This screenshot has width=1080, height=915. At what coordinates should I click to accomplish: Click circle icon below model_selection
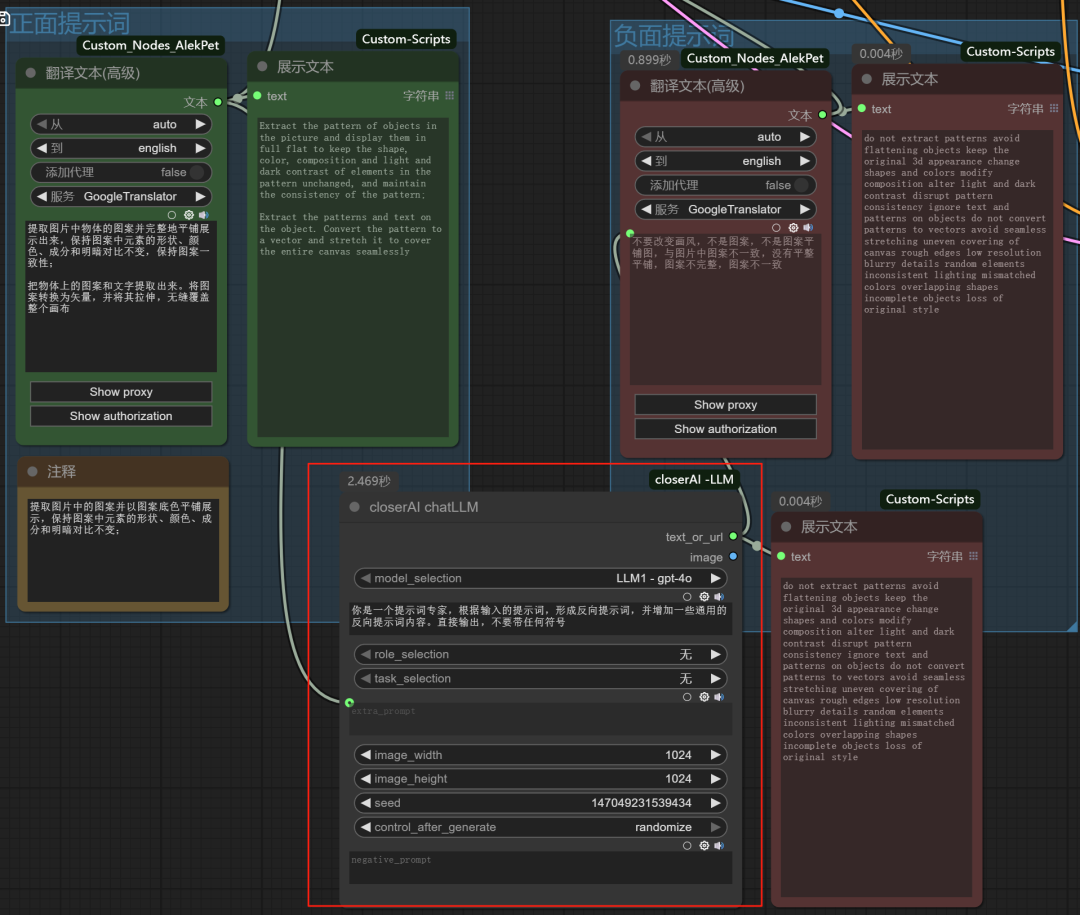tap(687, 597)
